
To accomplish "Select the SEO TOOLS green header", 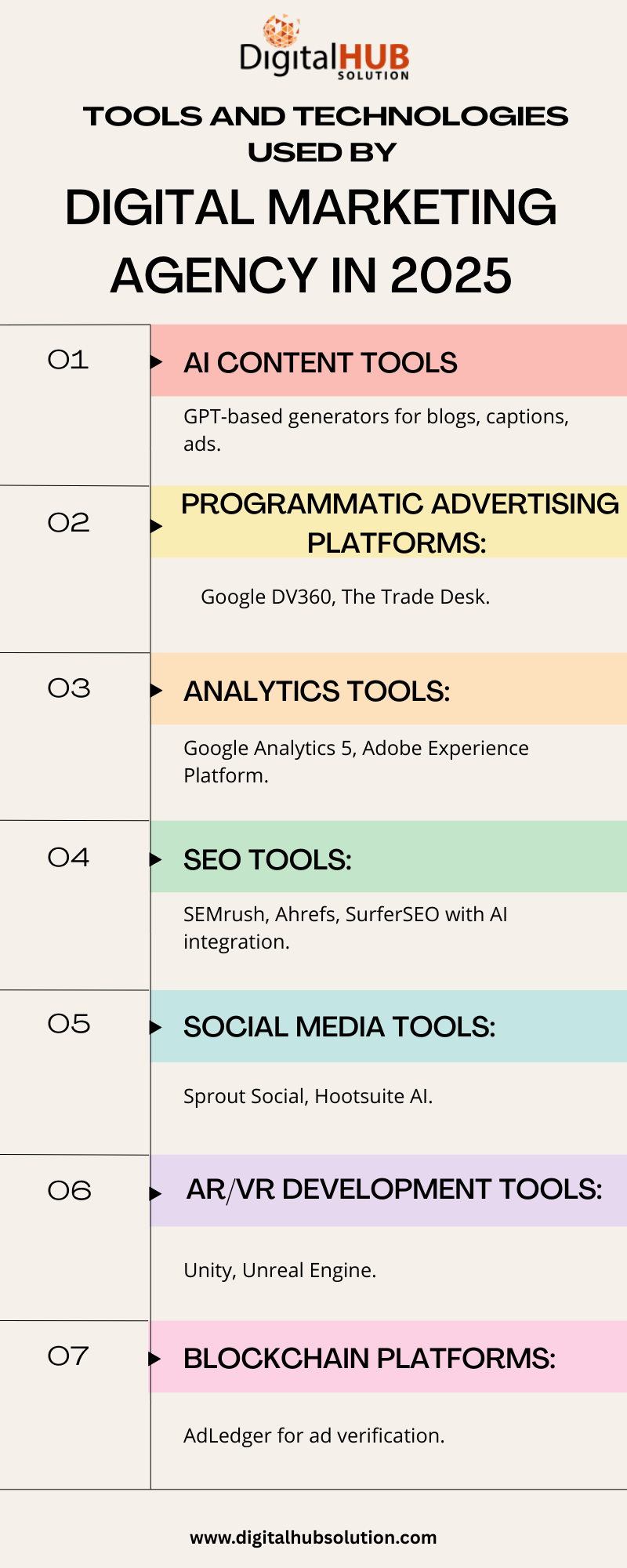I will [389, 857].
